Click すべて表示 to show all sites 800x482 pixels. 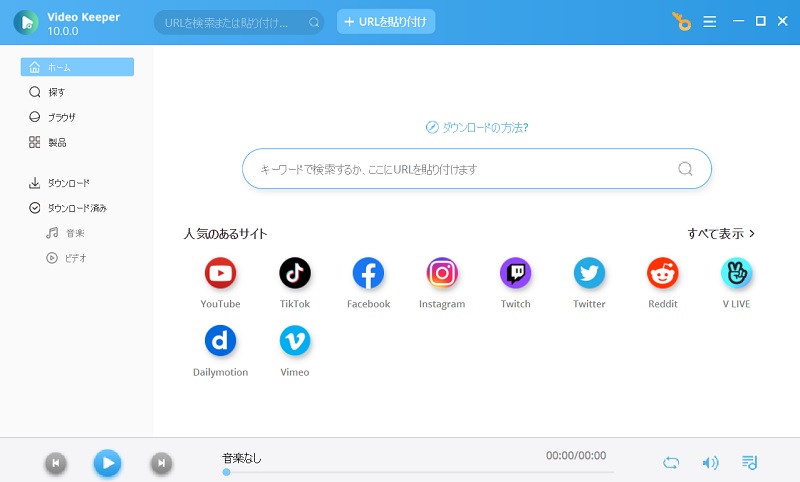click(721, 234)
